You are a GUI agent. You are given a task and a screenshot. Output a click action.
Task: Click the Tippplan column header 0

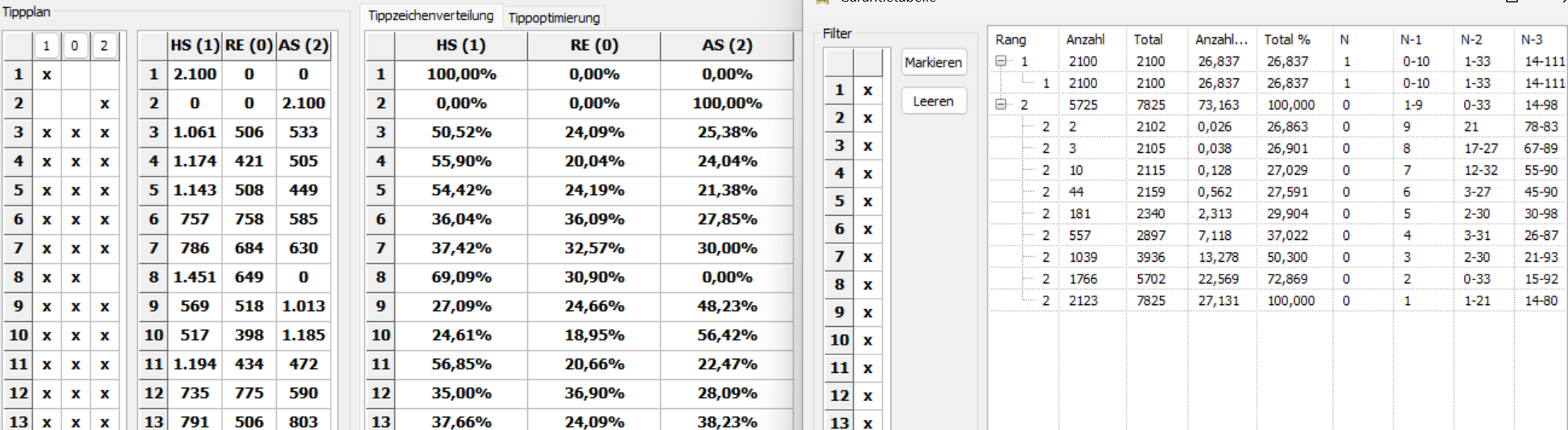pos(75,46)
